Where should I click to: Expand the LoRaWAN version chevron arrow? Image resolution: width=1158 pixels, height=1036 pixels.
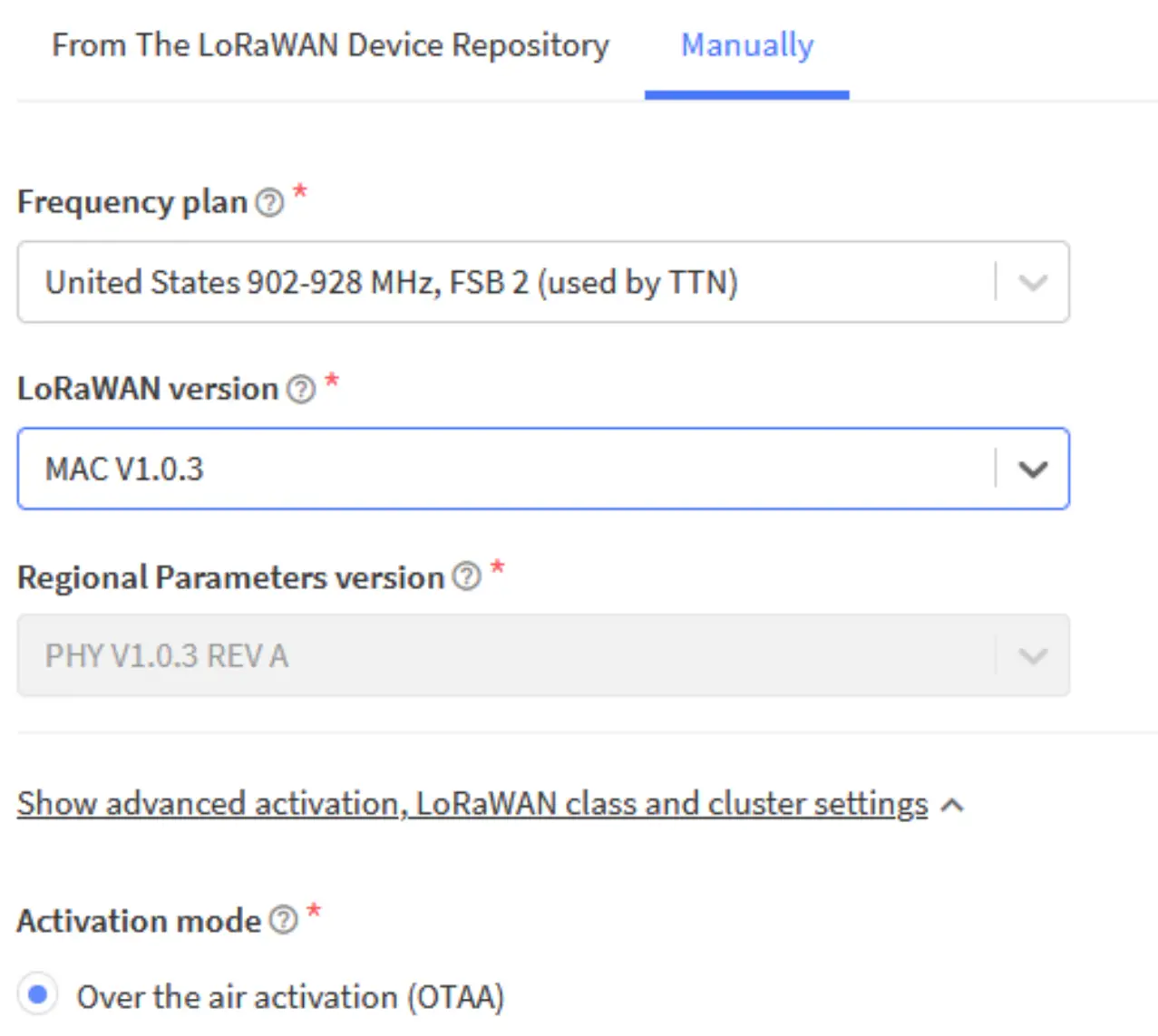(x=1033, y=469)
